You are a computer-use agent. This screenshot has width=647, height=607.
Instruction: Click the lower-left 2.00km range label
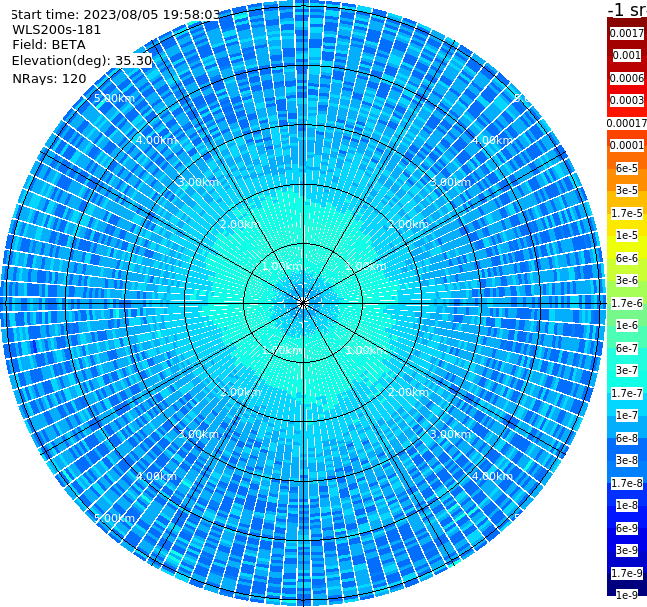[240, 392]
